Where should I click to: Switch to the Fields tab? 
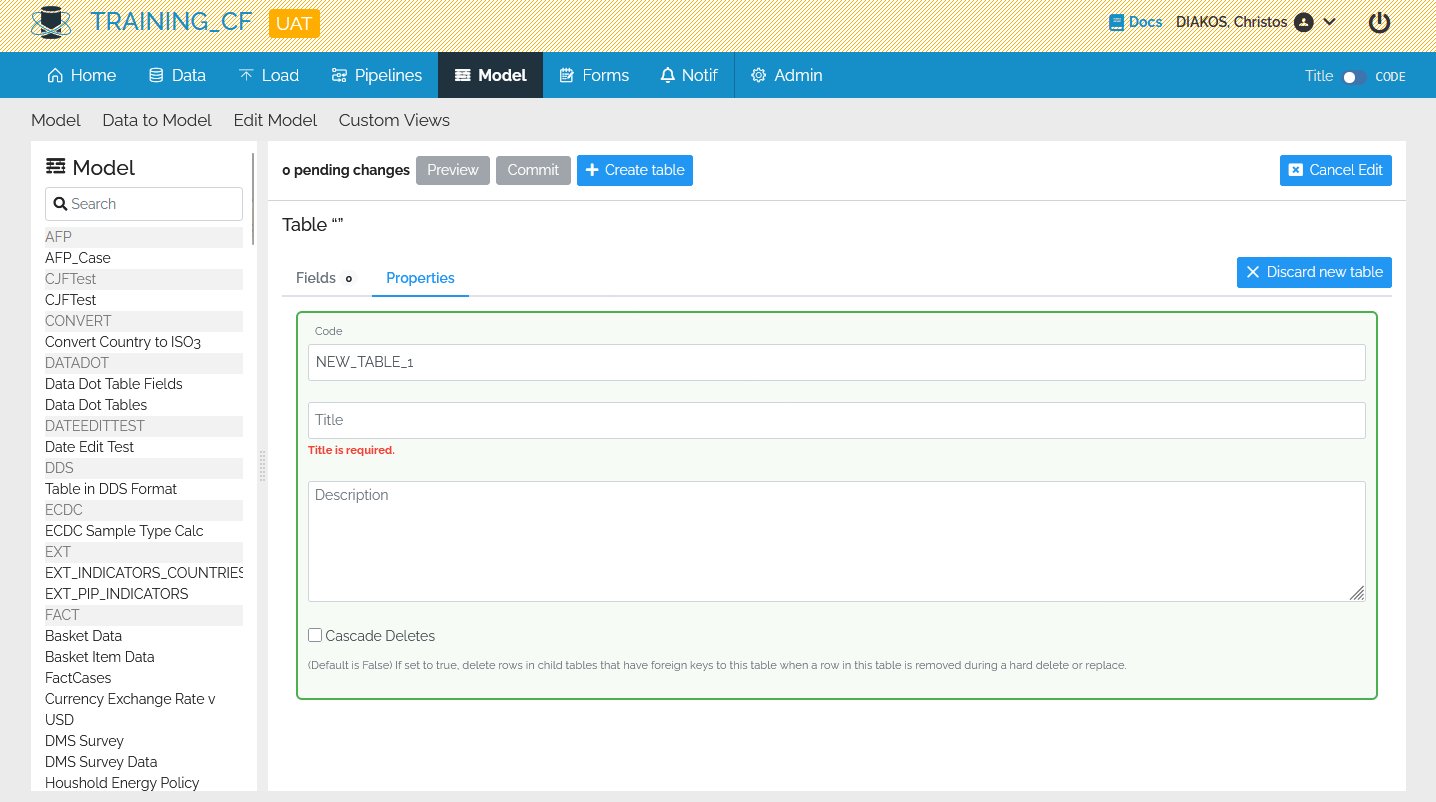tap(316, 278)
